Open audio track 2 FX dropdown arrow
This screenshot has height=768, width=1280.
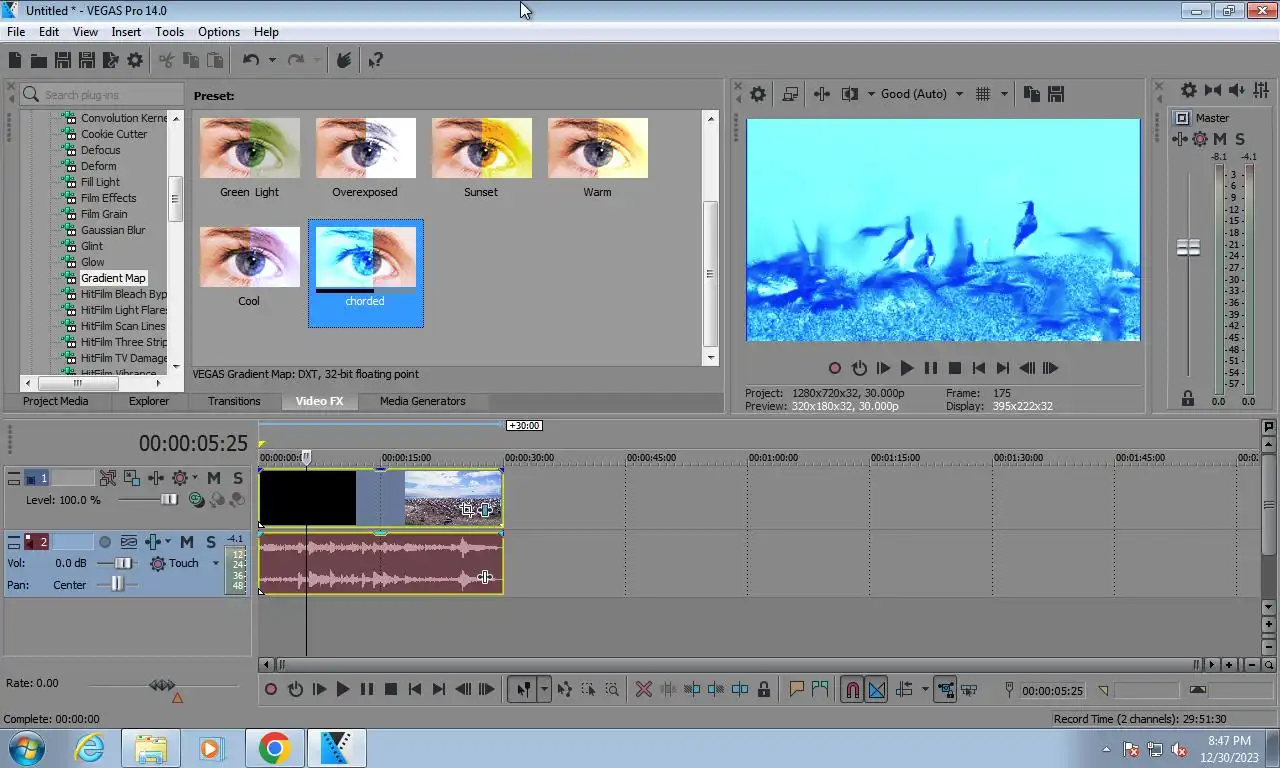[168, 541]
